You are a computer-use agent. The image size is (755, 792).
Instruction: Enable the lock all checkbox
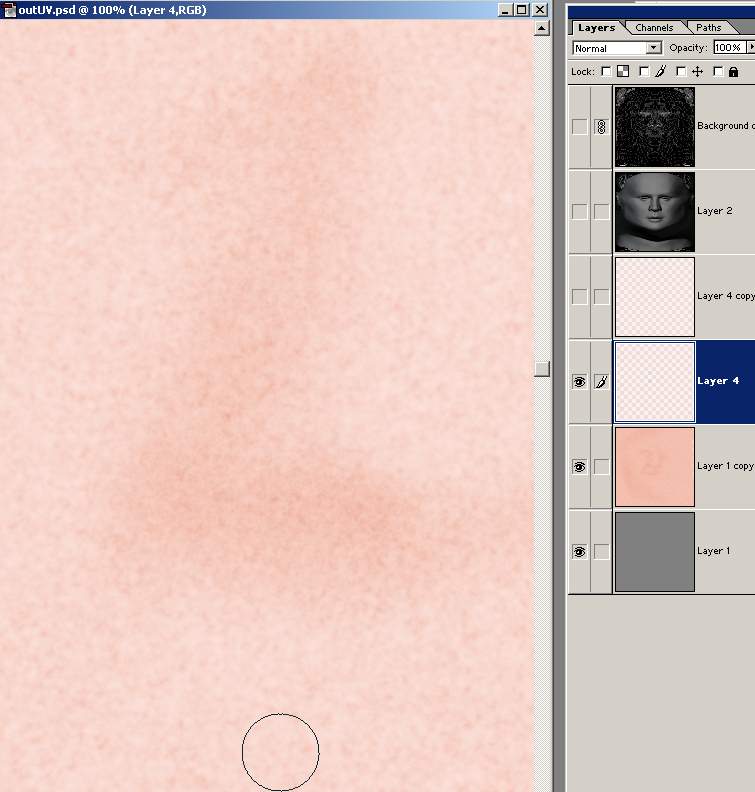718,72
